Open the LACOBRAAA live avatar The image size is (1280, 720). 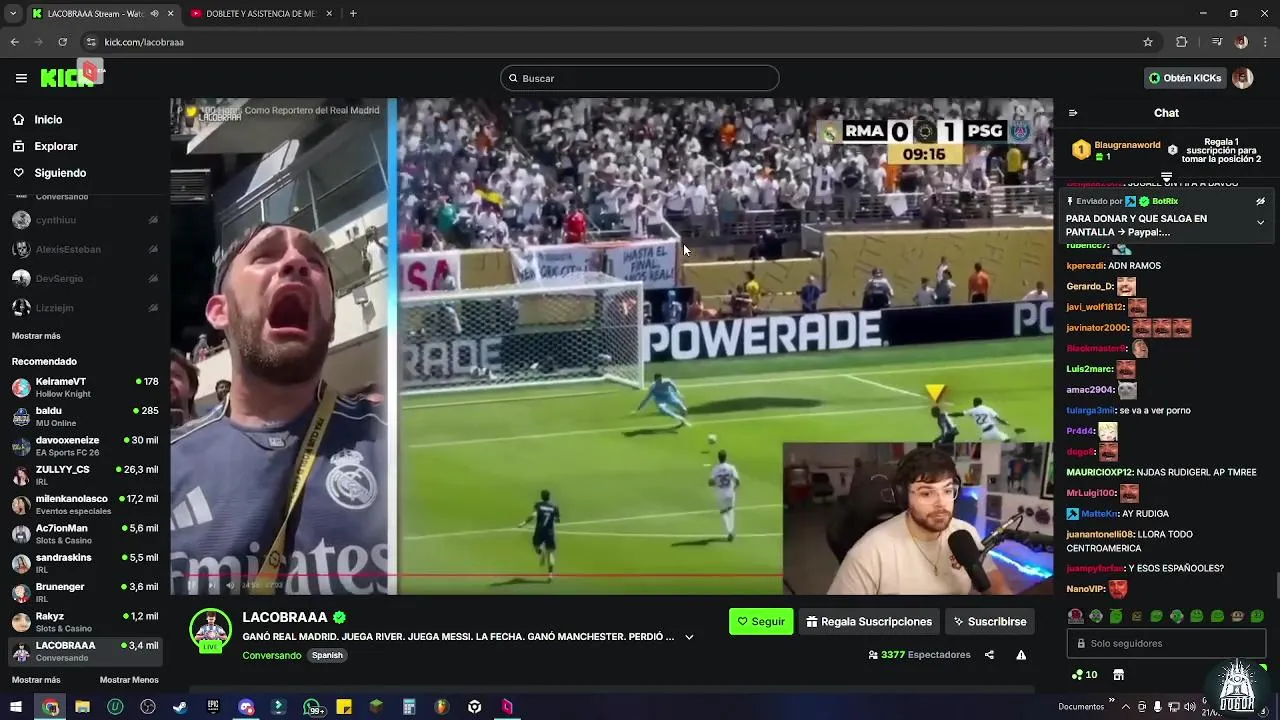pyautogui.click(x=211, y=631)
